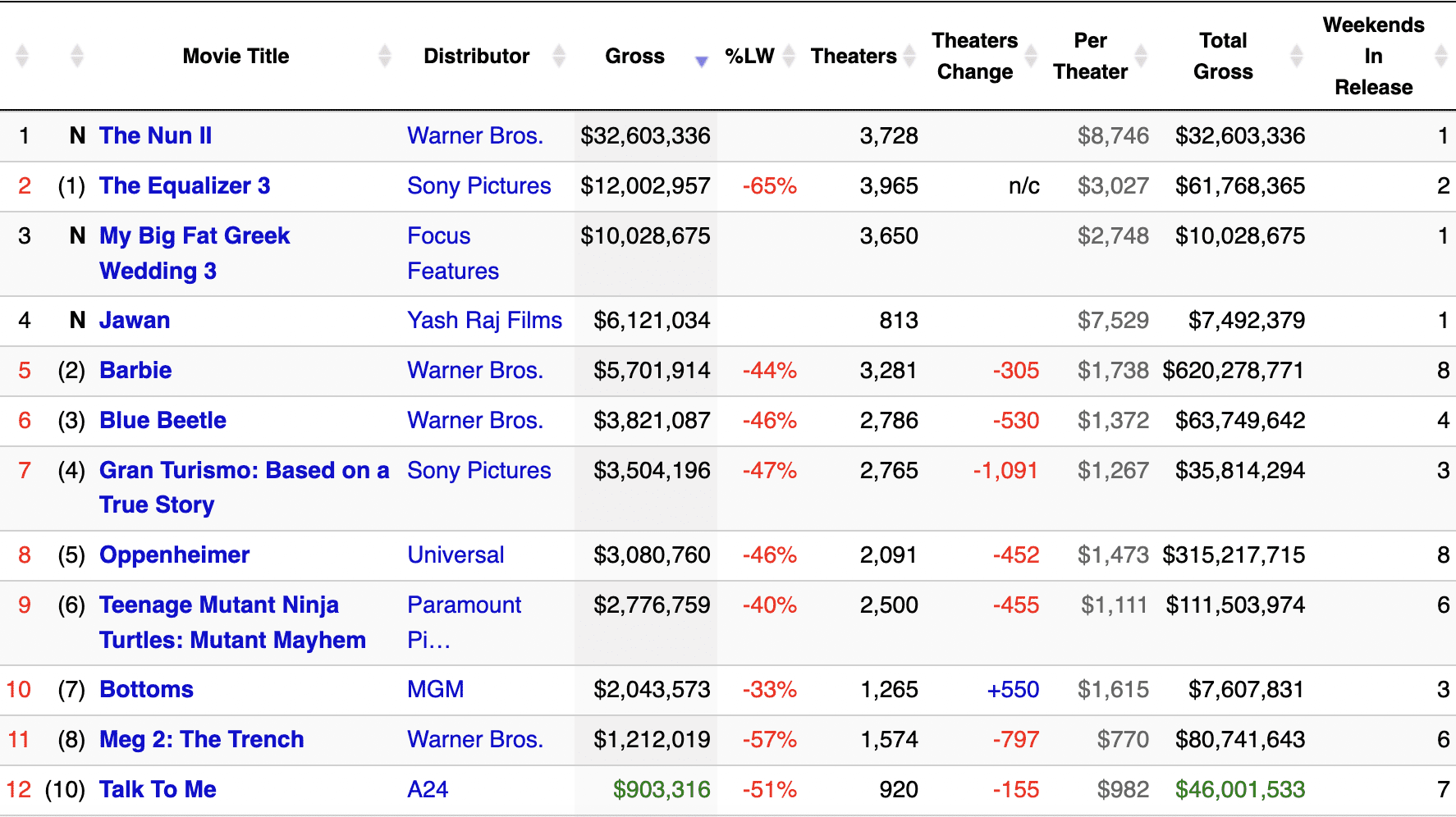Select the -65% change value
Viewport: 1456px width, 817px height.
pos(769,185)
